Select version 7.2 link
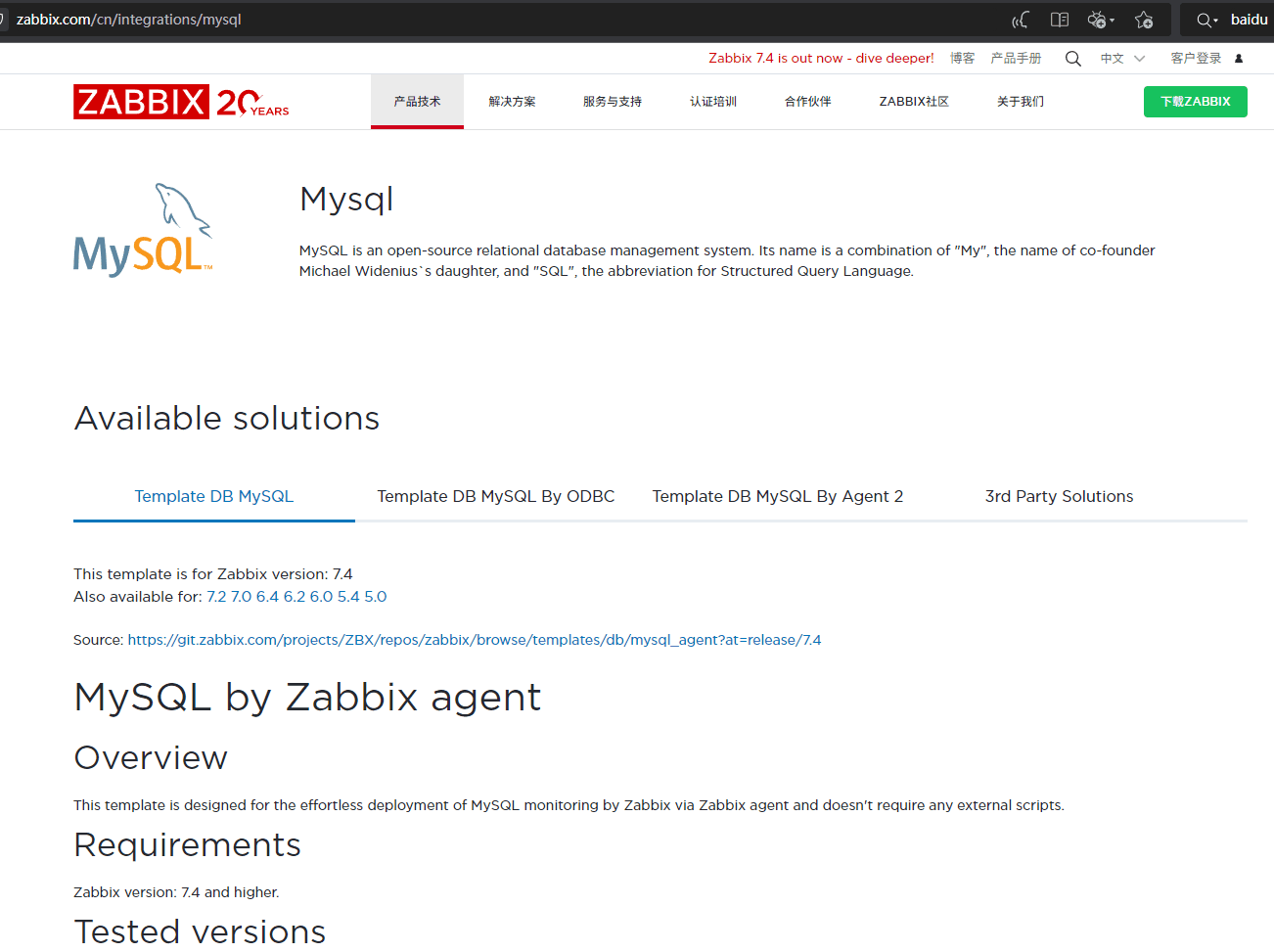Viewport: 1274px width, 952px height. (x=216, y=597)
